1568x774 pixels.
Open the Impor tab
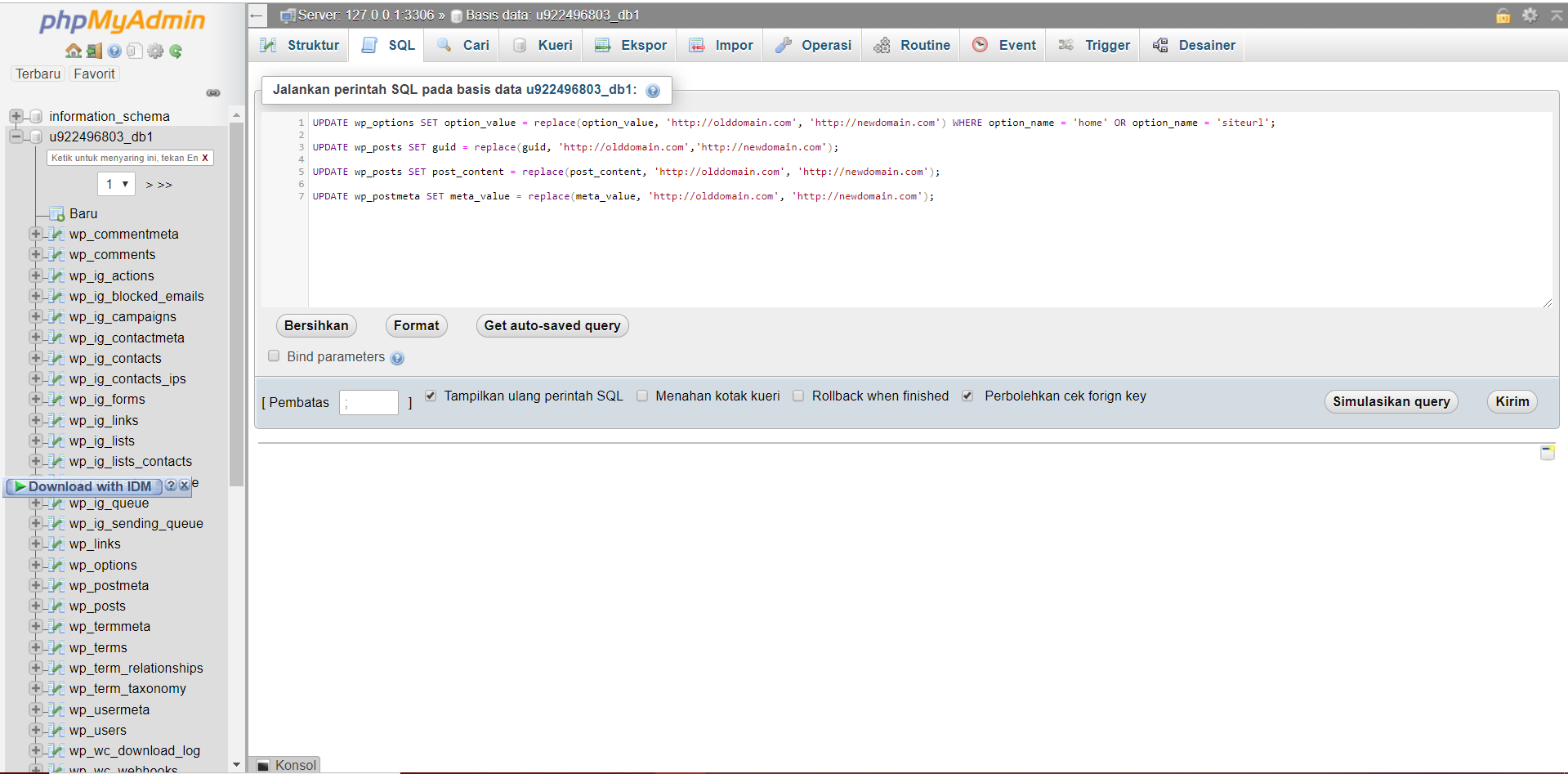(721, 45)
